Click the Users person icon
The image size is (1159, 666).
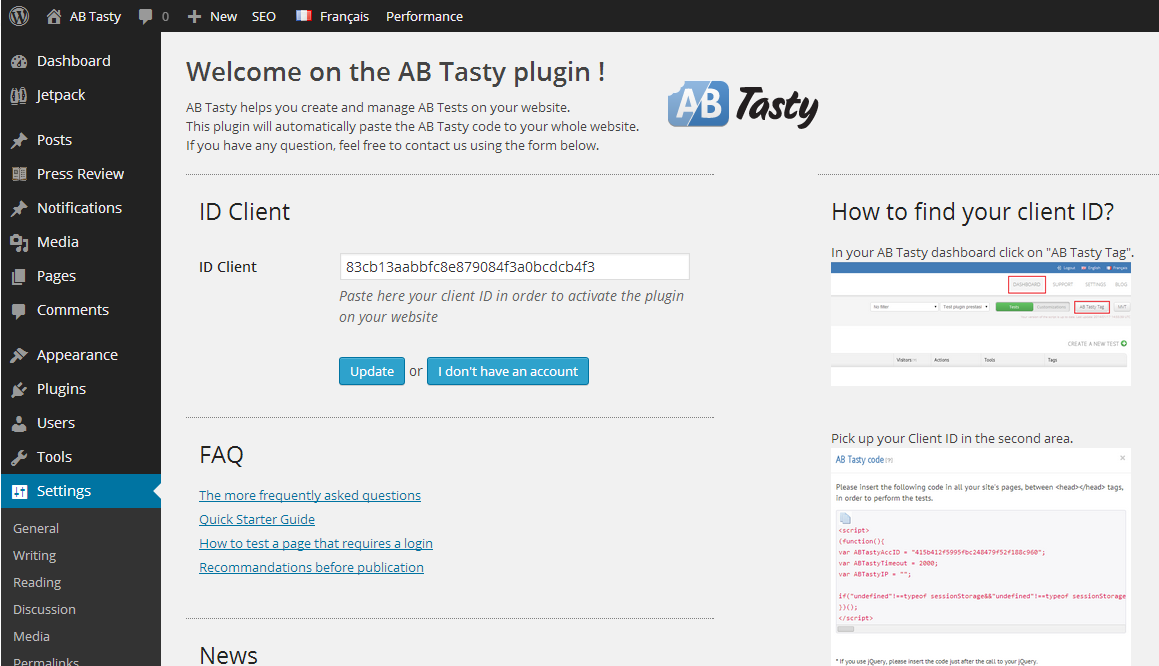click(x=19, y=424)
